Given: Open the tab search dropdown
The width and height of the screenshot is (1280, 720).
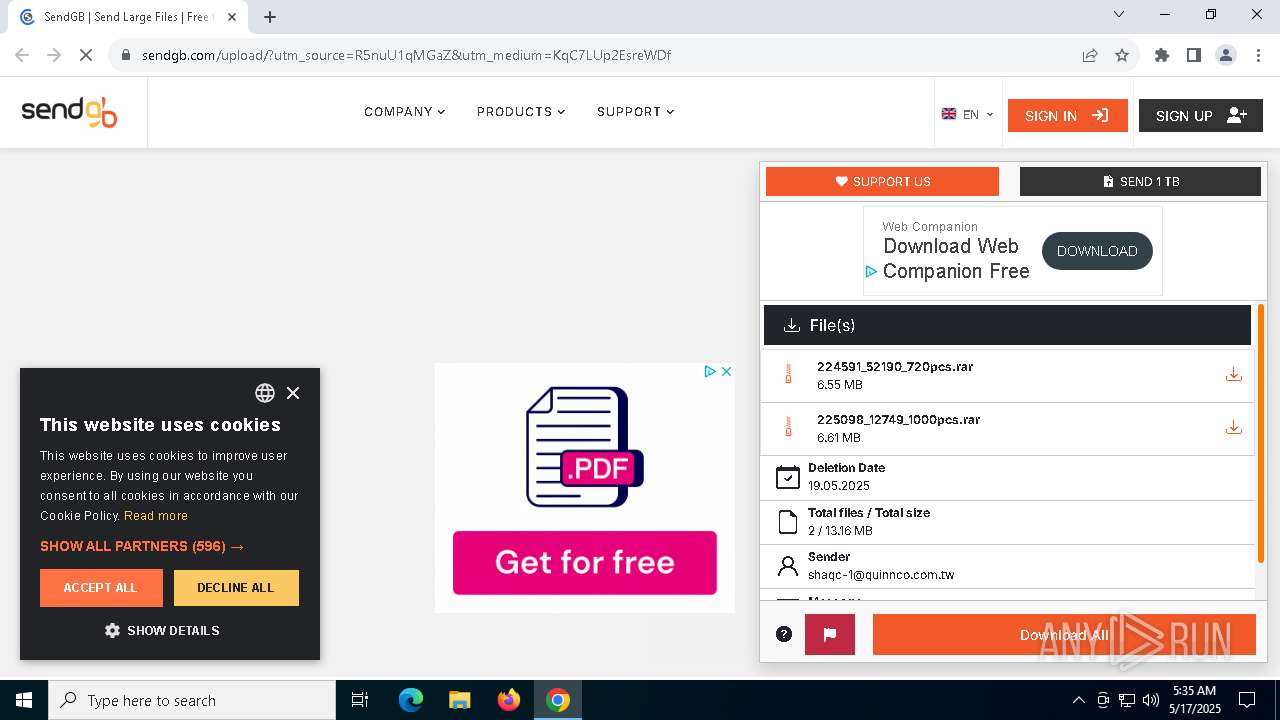Looking at the screenshot, I should coord(1119,14).
